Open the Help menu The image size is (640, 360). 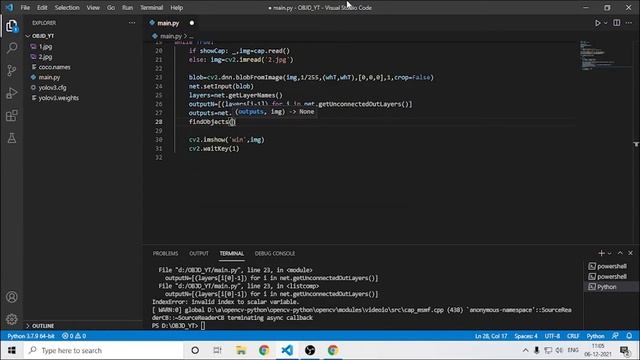(176, 8)
